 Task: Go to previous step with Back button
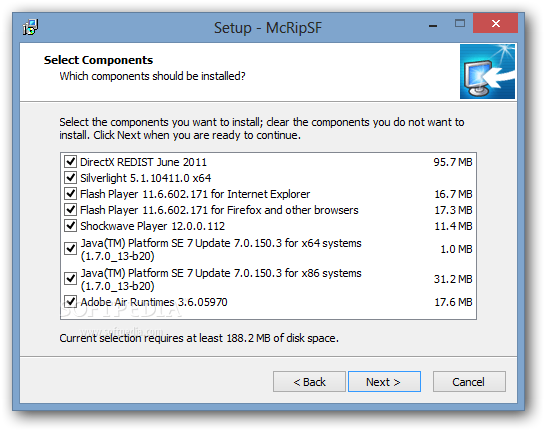pos(309,382)
